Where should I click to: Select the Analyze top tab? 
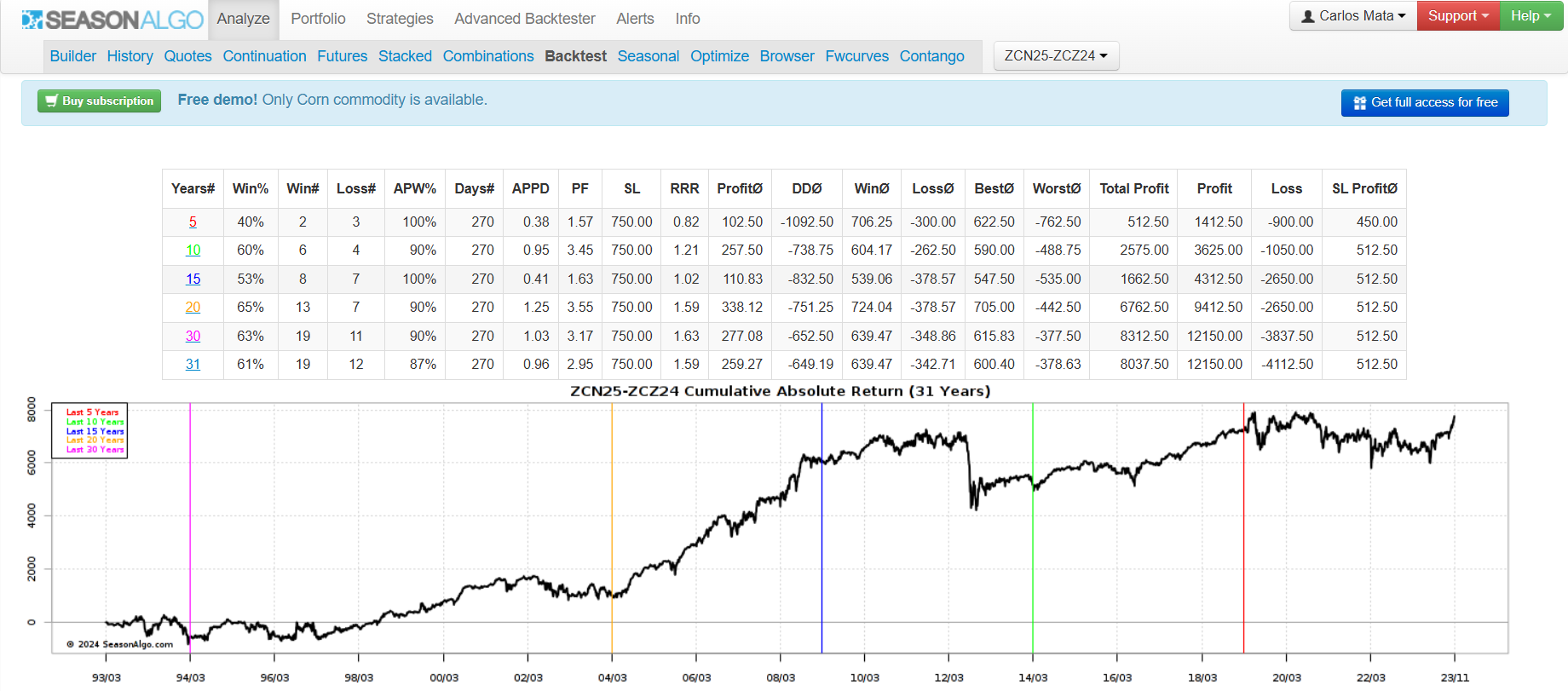pos(243,19)
